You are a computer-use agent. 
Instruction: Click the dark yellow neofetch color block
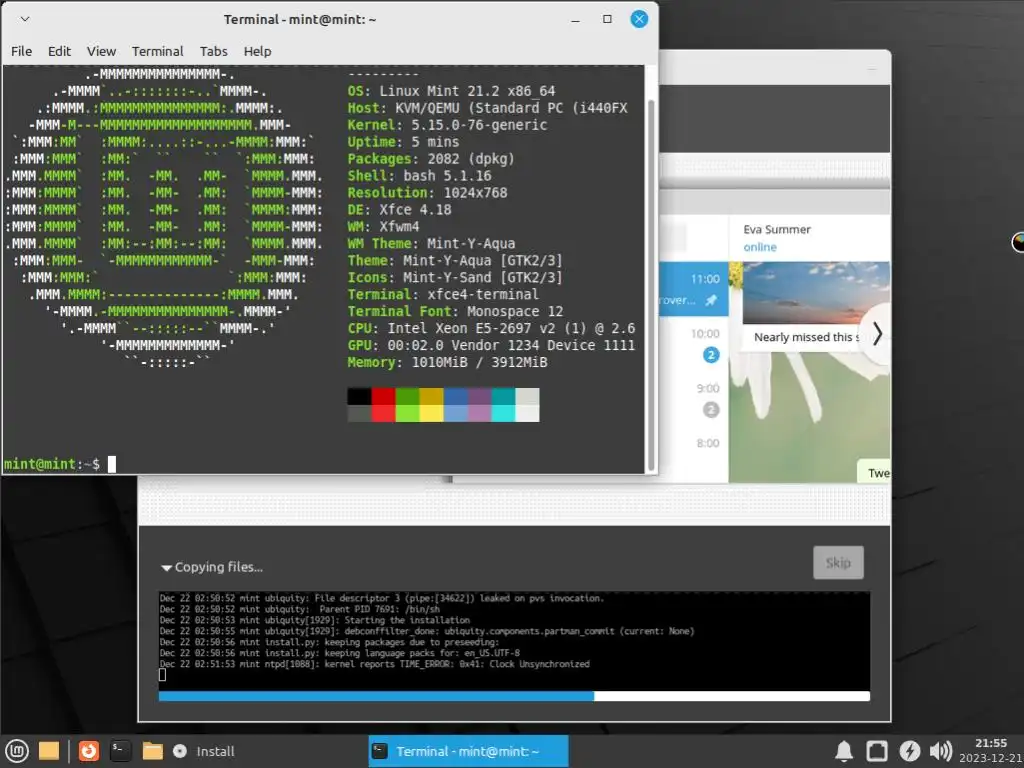click(x=431, y=396)
